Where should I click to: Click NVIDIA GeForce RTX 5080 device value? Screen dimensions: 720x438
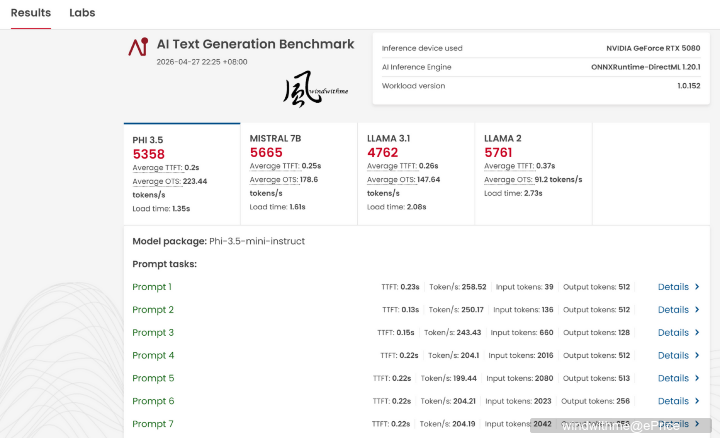[653, 48]
